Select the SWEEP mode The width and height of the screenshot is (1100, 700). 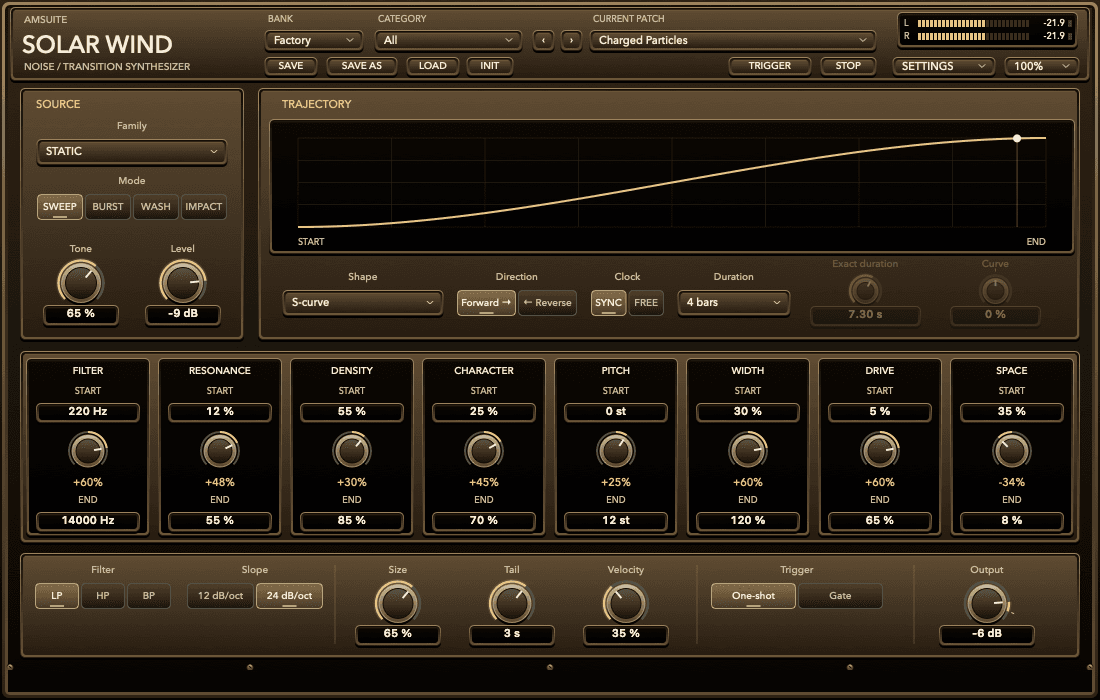point(60,207)
